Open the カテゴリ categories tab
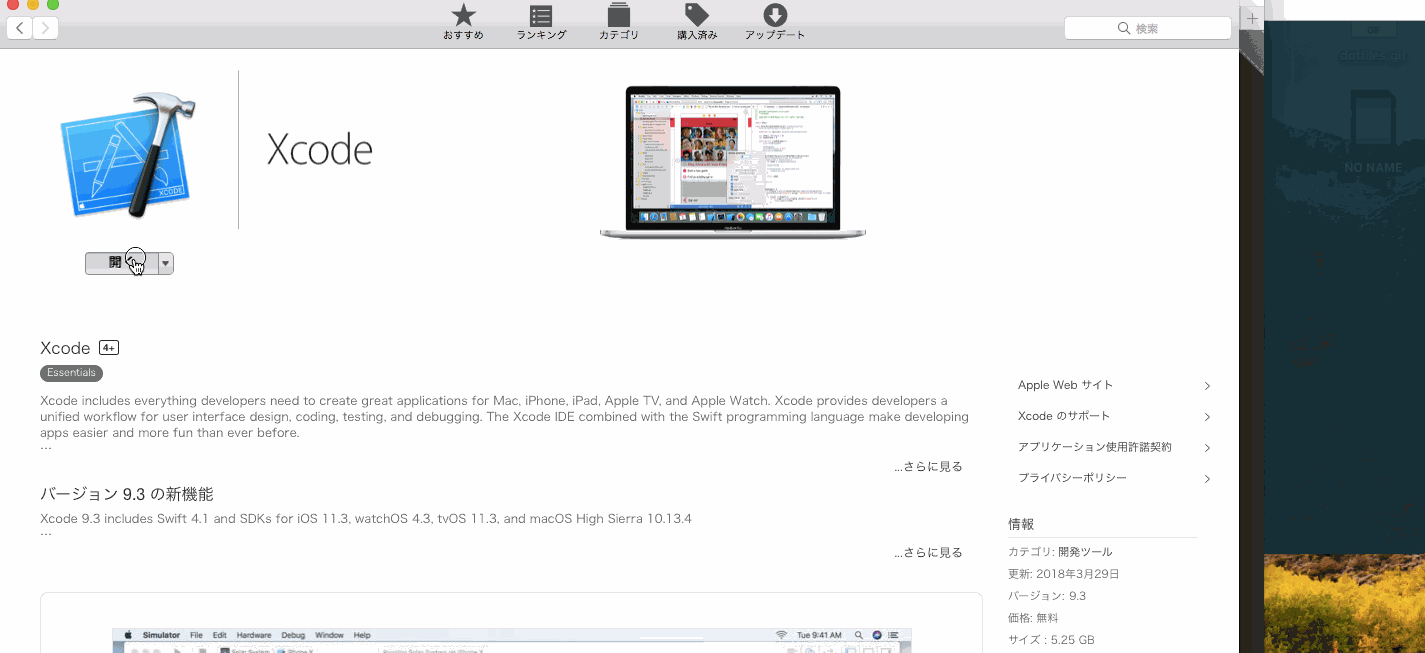The image size is (1425, 653). 619,21
